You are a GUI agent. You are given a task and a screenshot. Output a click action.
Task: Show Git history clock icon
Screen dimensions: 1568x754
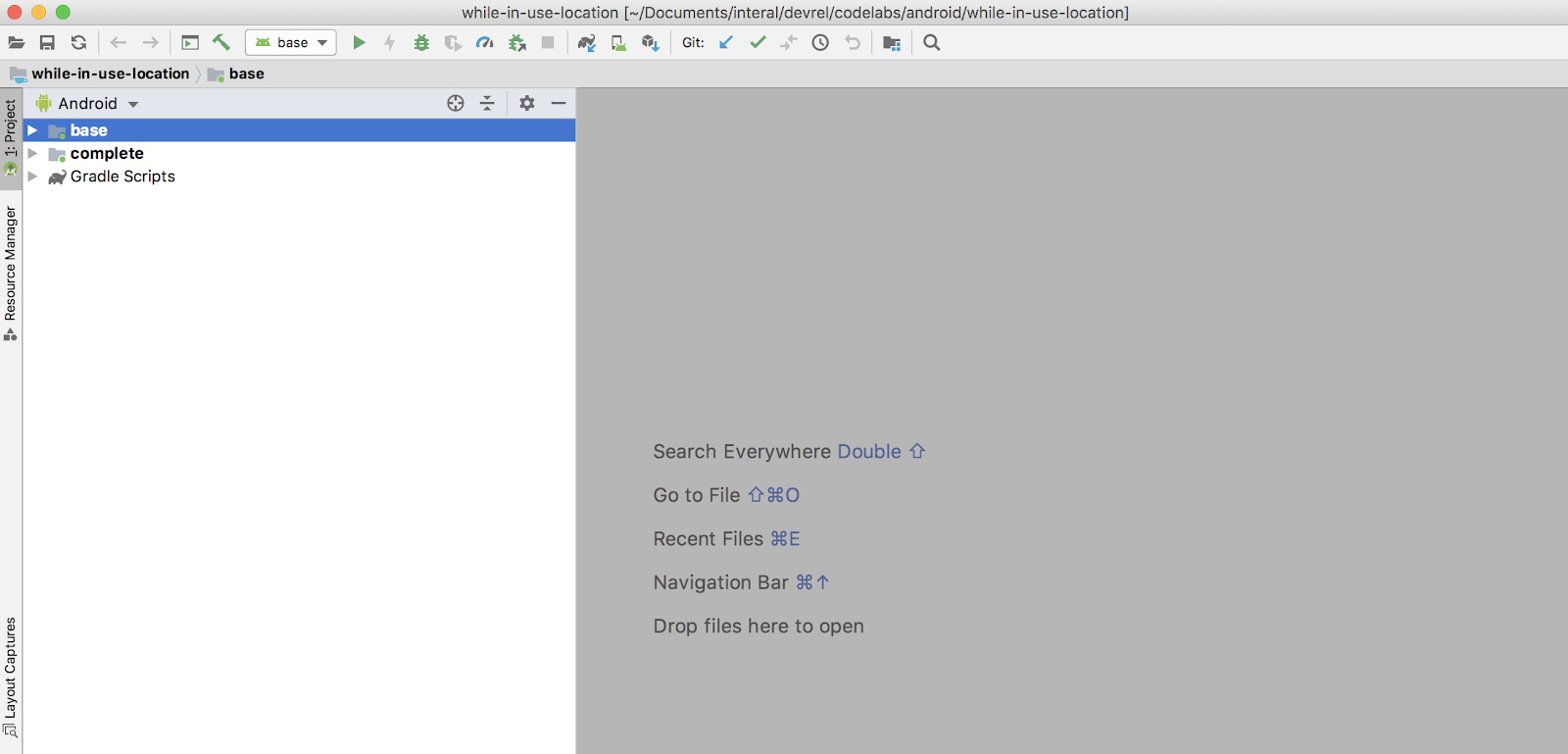coord(820,42)
